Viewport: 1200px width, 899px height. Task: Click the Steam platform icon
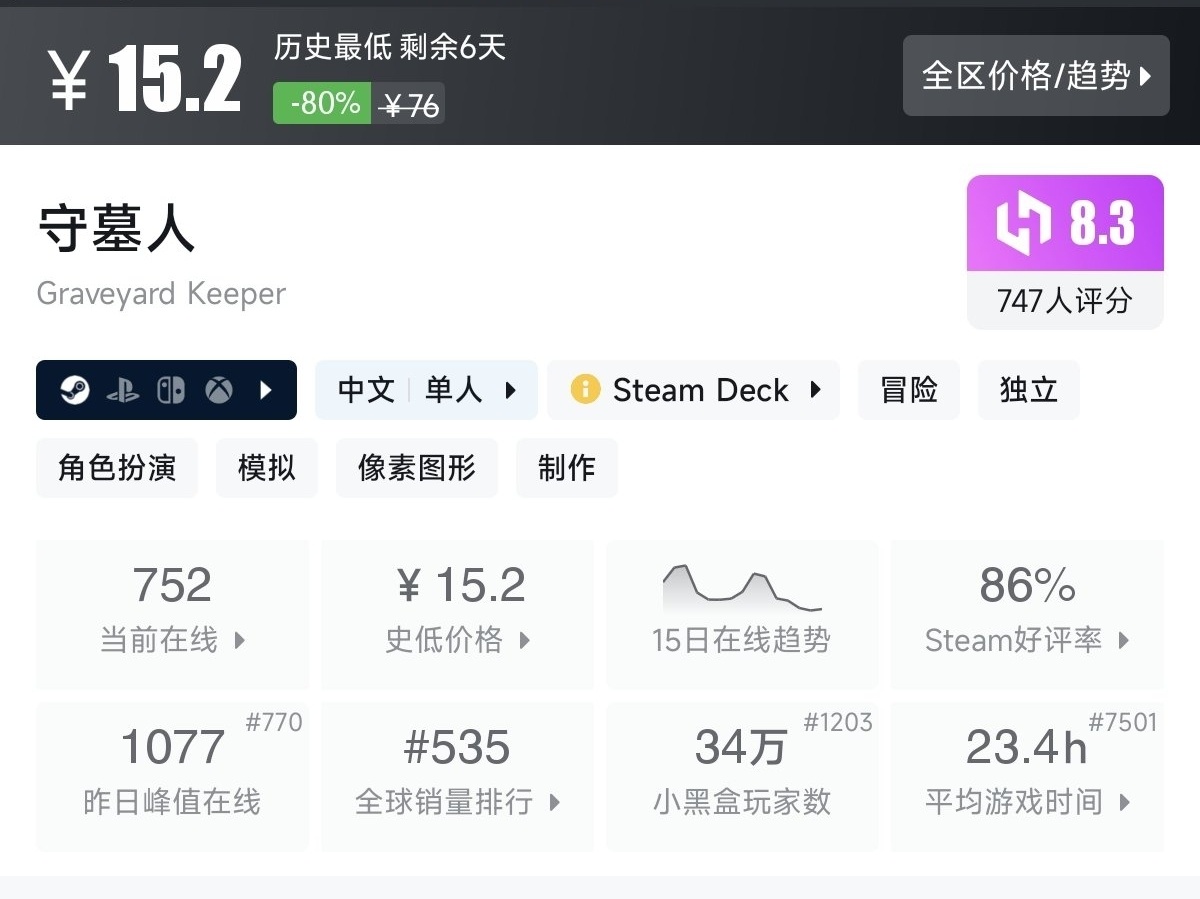click(75, 390)
